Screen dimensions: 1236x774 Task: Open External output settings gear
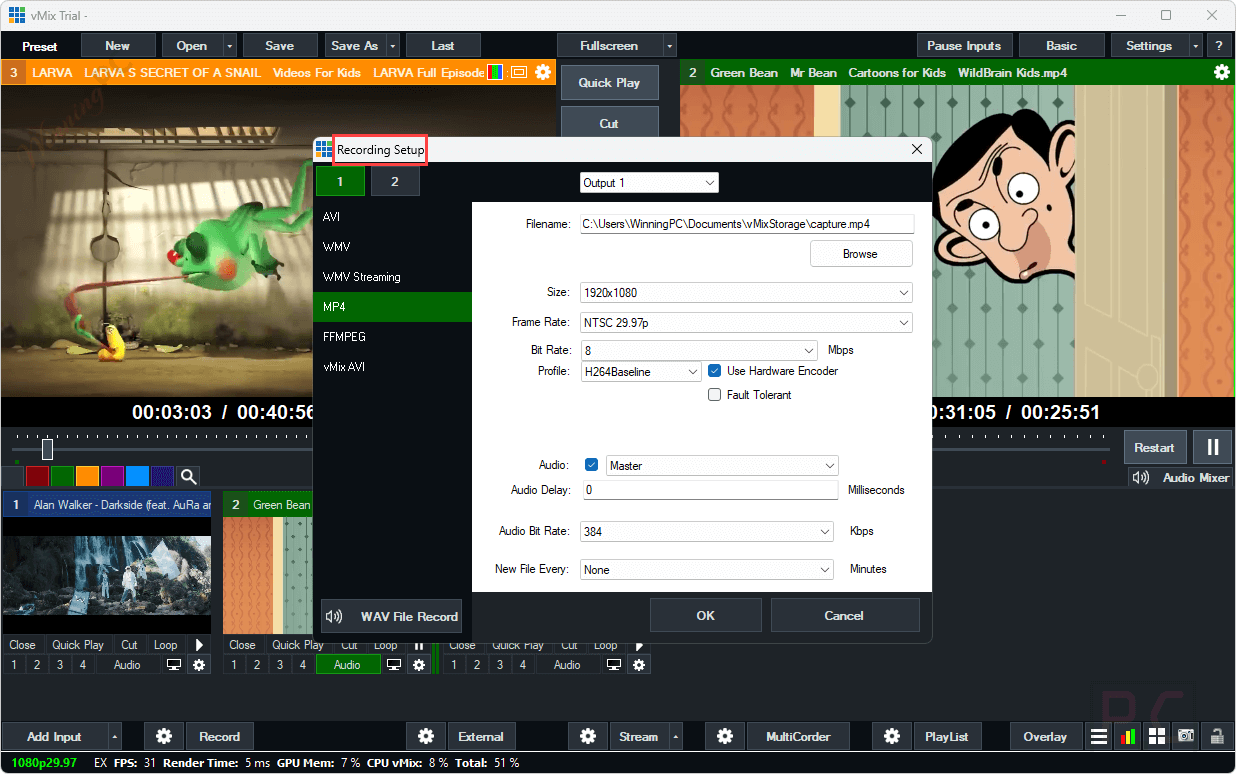point(426,737)
